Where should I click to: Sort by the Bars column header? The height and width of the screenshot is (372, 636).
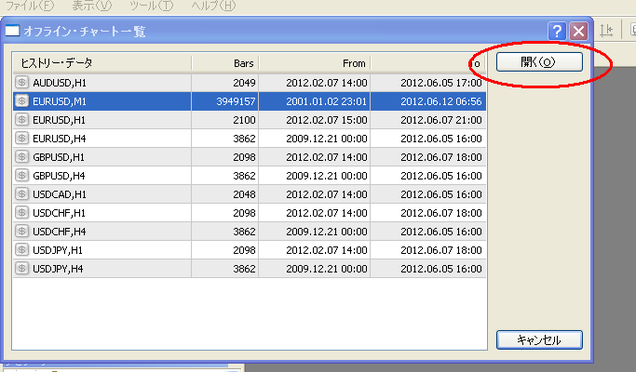tap(225, 63)
